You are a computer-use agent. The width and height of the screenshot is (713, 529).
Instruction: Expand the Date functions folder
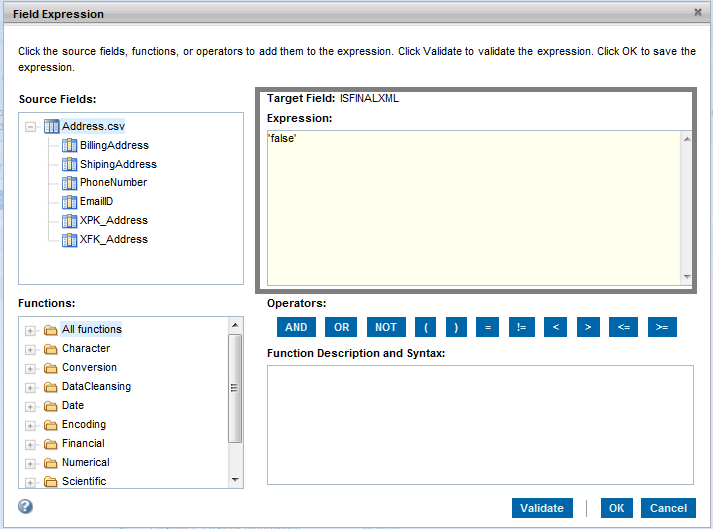tap(30, 407)
